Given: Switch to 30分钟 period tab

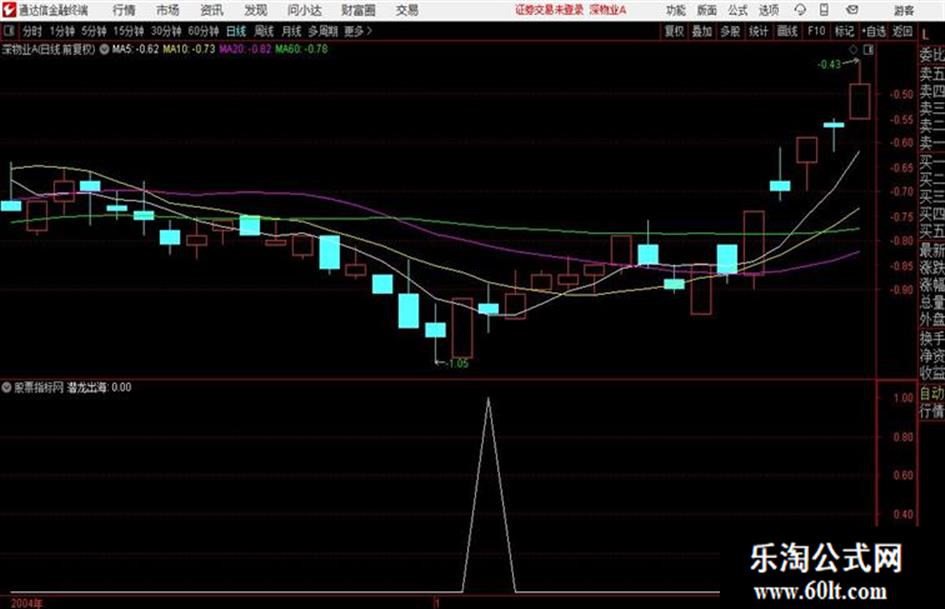Looking at the screenshot, I should (x=166, y=31).
